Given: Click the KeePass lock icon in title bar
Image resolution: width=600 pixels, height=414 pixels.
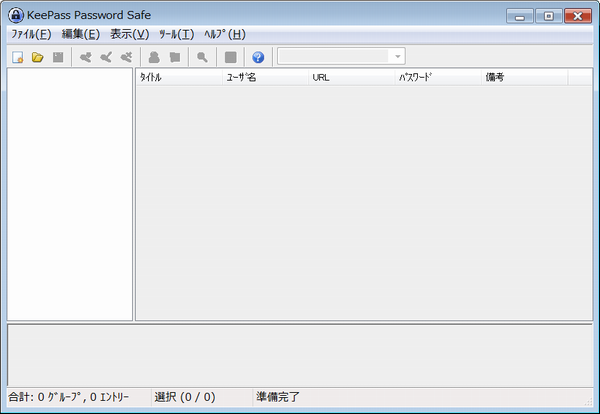Looking at the screenshot, I should click(x=16, y=15).
